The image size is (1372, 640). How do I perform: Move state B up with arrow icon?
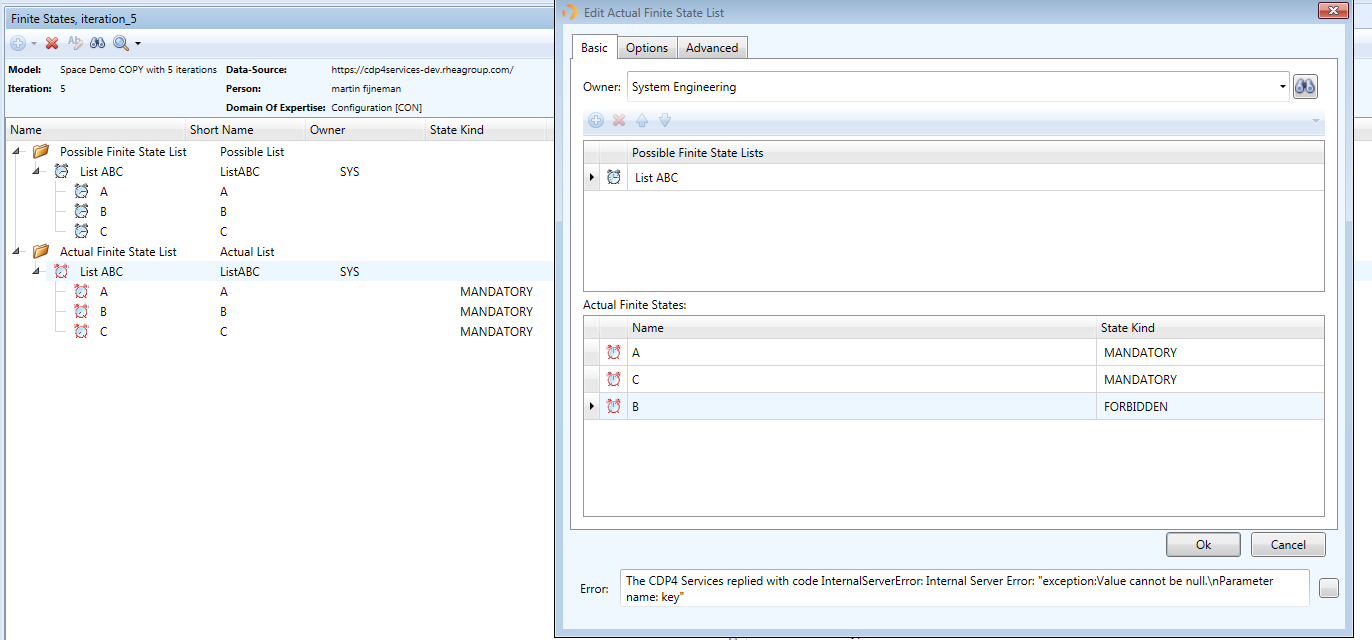[641, 120]
